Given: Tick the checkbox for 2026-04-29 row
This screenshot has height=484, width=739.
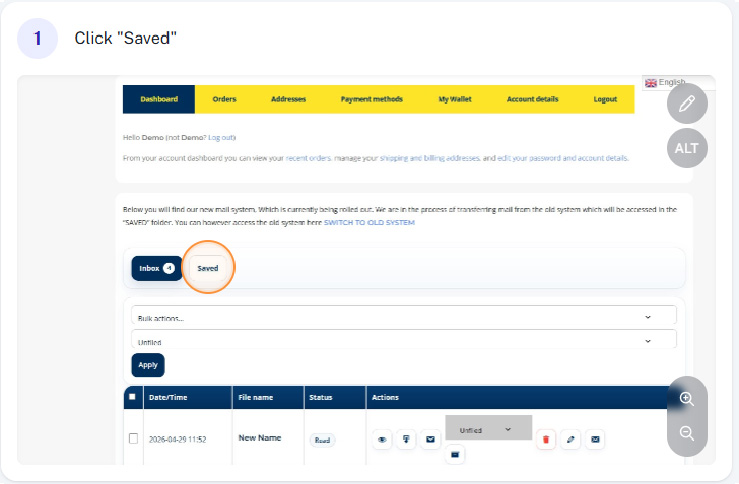Looking at the screenshot, I should click(x=133, y=438).
